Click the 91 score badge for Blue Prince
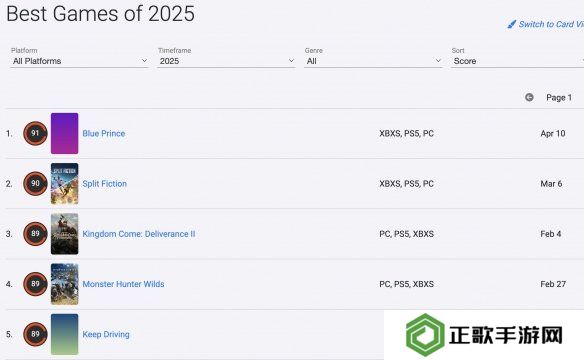Image resolution: width=584 pixels, height=360 pixels. [x=35, y=133]
